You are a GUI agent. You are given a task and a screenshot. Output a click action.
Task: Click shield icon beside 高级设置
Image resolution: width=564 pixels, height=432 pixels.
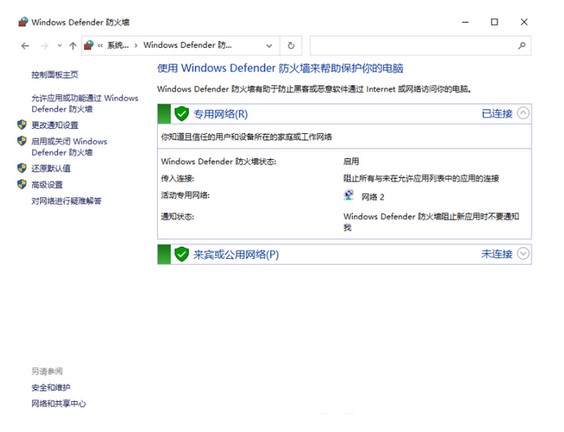click(22, 184)
